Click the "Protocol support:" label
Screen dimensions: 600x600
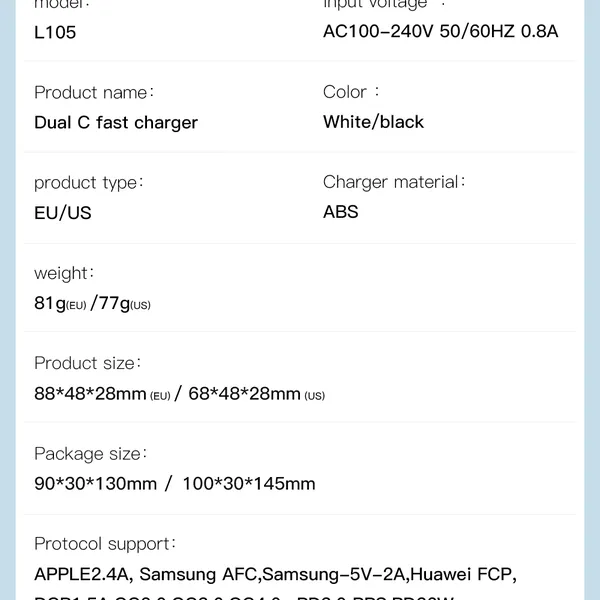(x=105, y=544)
